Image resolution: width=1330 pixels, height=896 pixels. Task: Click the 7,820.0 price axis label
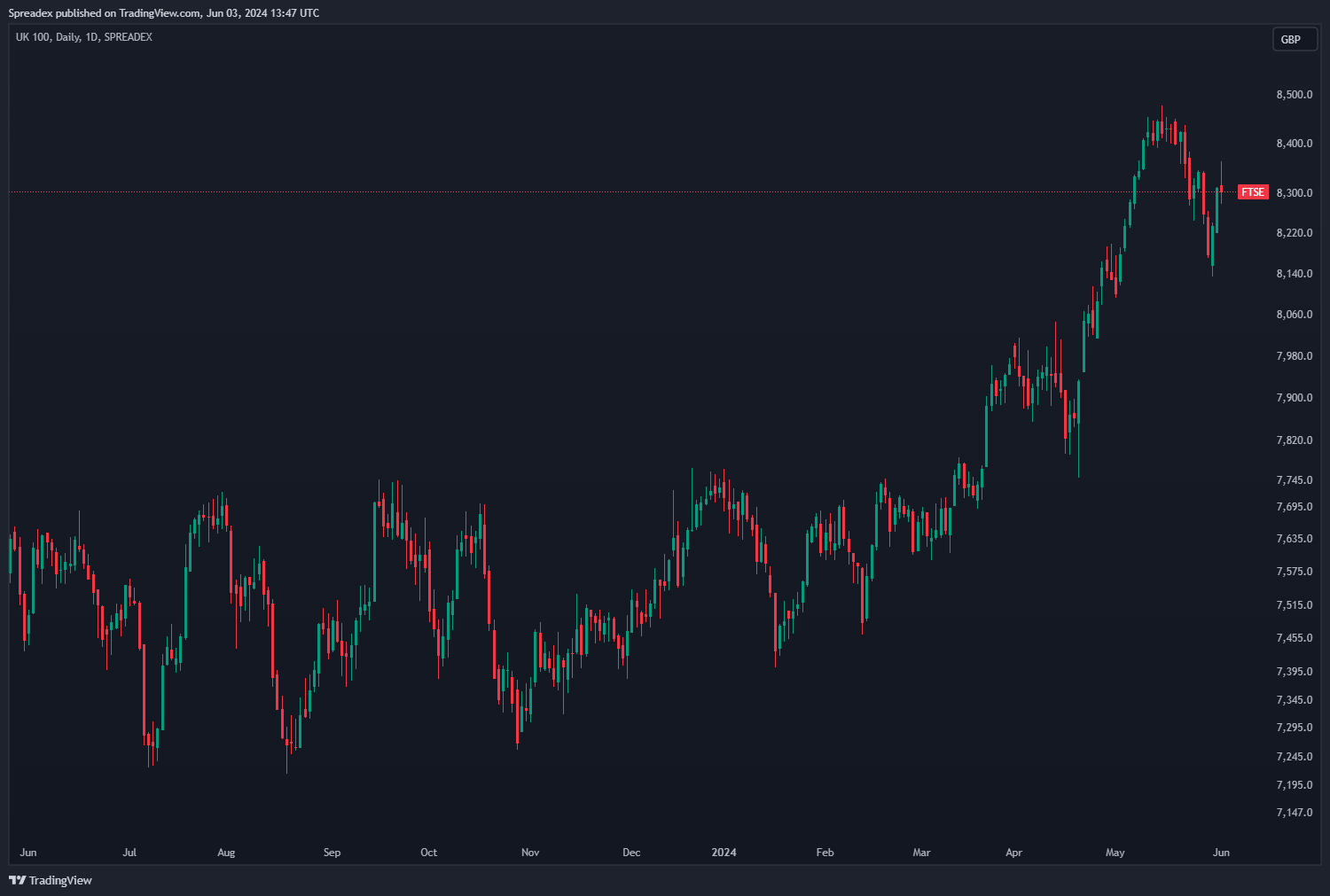[x=1295, y=440]
